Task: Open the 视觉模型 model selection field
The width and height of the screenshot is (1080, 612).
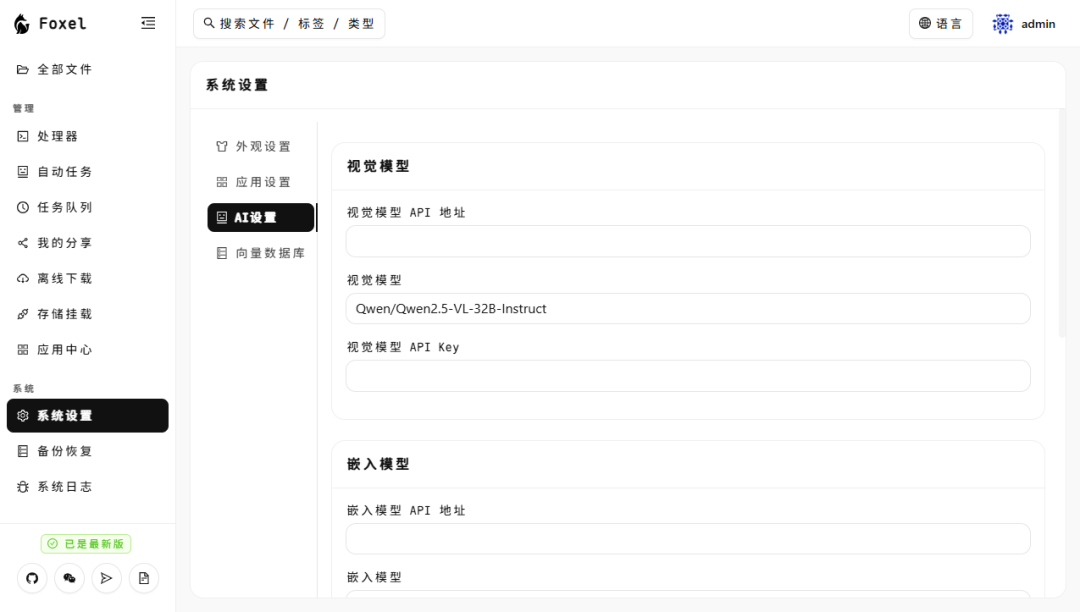Action: [687, 308]
